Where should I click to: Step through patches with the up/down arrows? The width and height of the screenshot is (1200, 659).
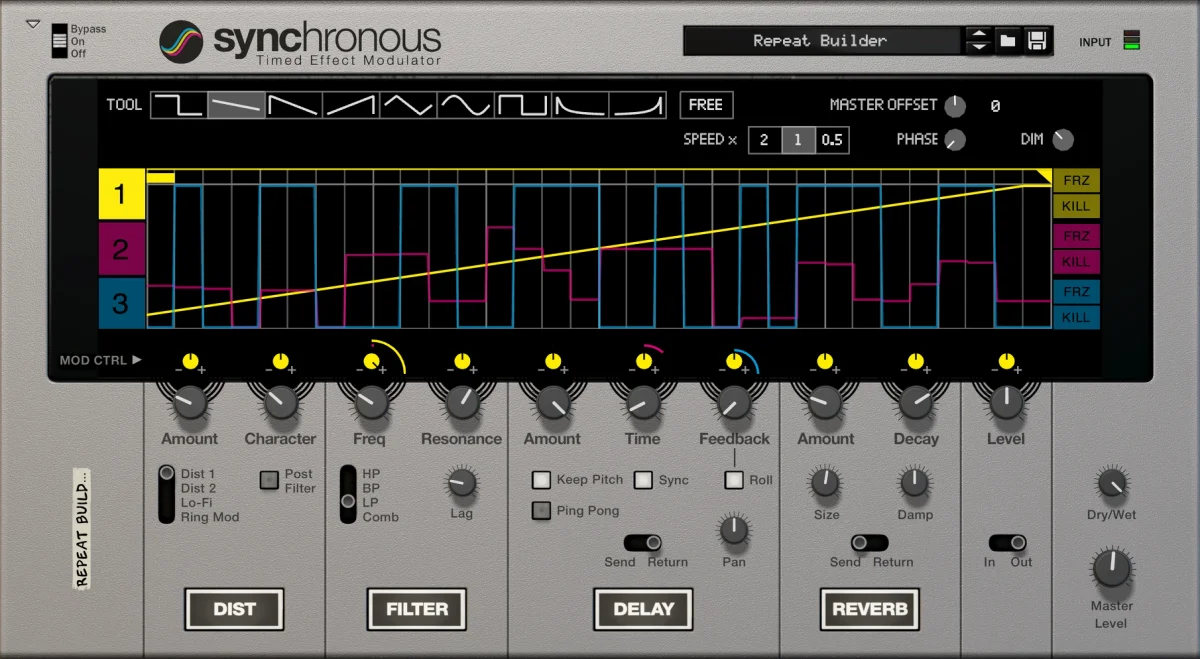click(x=979, y=41)
